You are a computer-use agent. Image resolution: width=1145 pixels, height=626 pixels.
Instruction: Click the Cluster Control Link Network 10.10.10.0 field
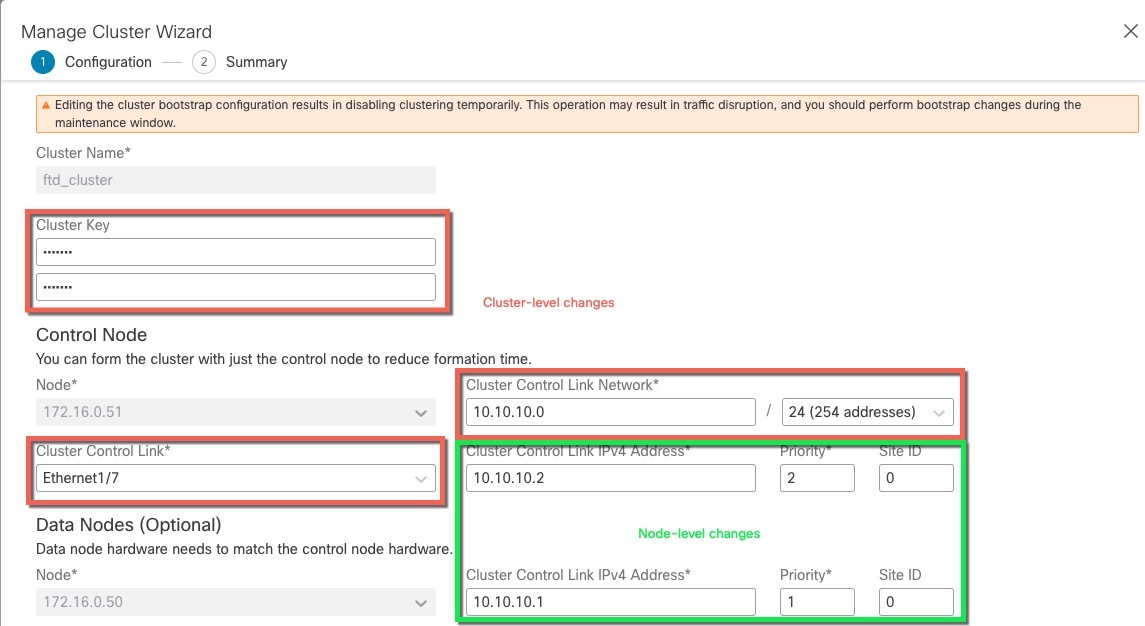[610, 412]
